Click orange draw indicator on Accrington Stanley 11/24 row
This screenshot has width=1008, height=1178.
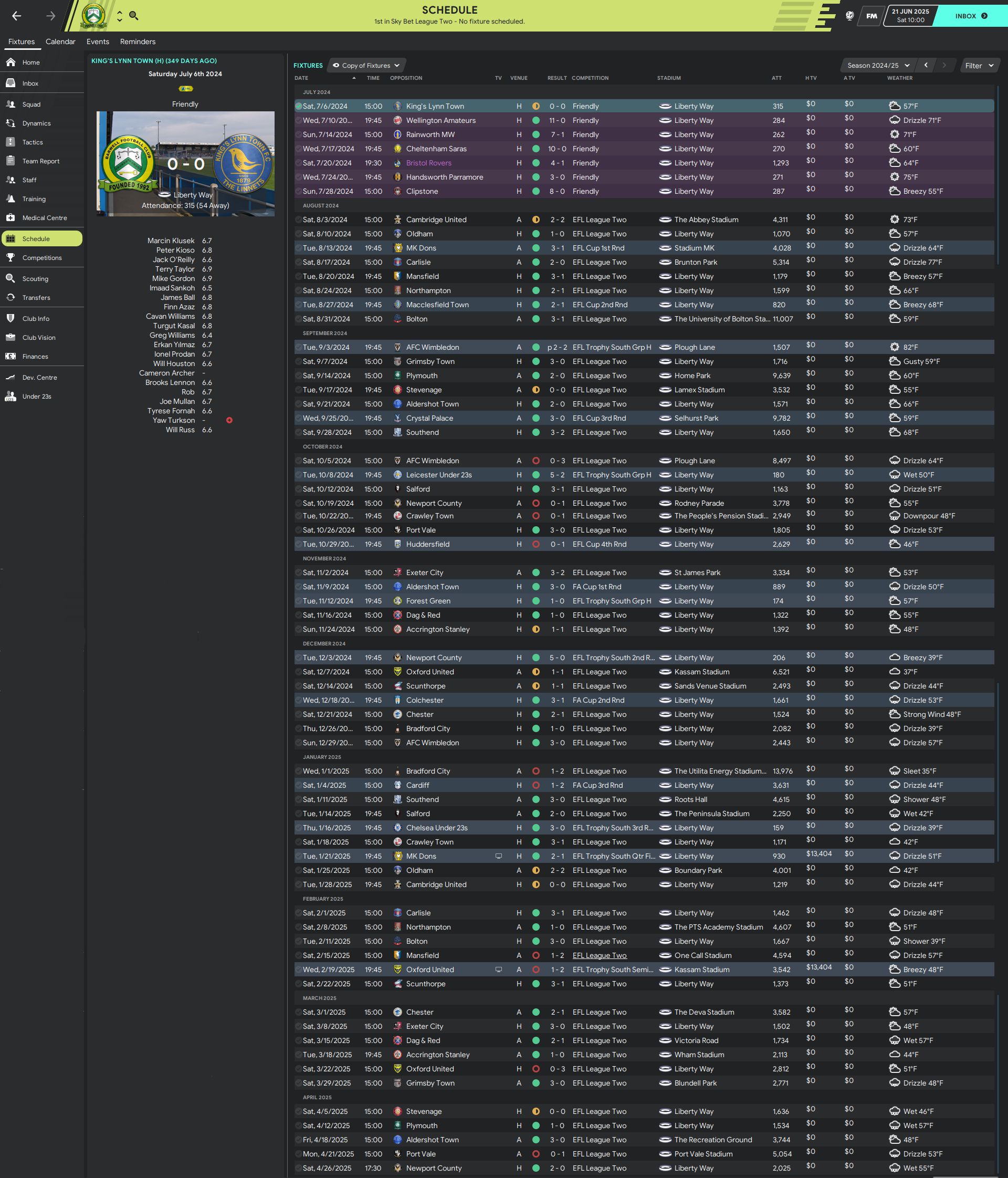536,629
